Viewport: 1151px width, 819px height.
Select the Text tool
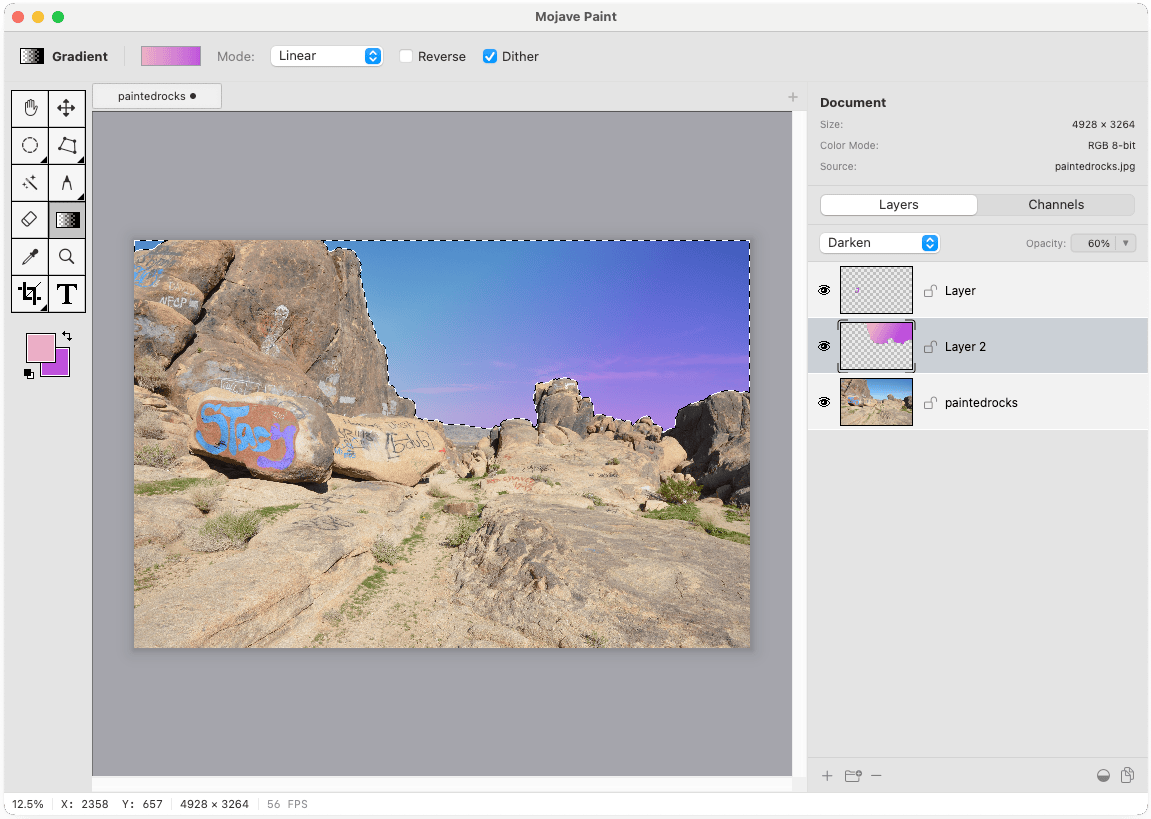point(67,293)
